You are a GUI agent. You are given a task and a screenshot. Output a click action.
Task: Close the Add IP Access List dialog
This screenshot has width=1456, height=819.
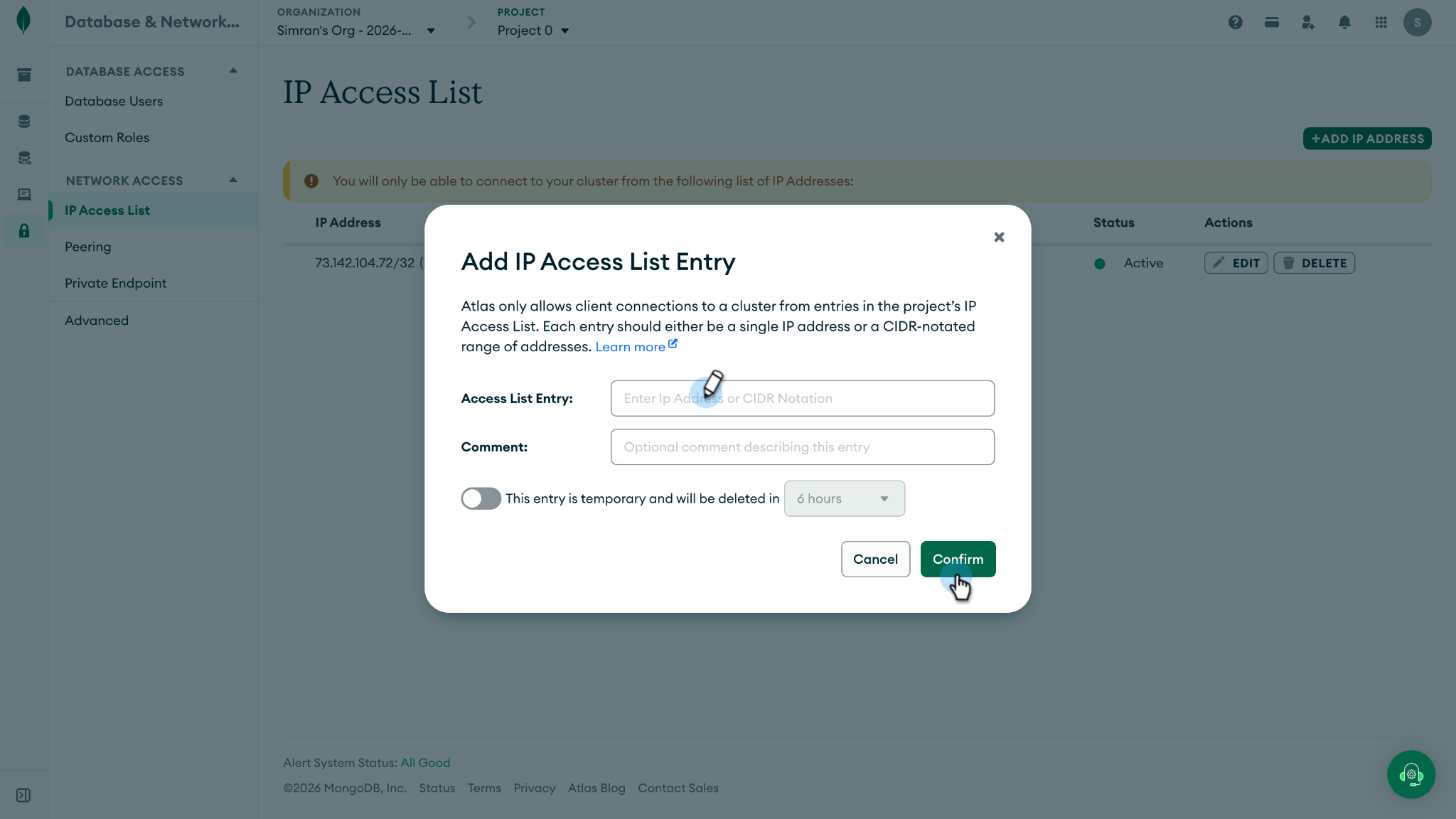(999, 237)
